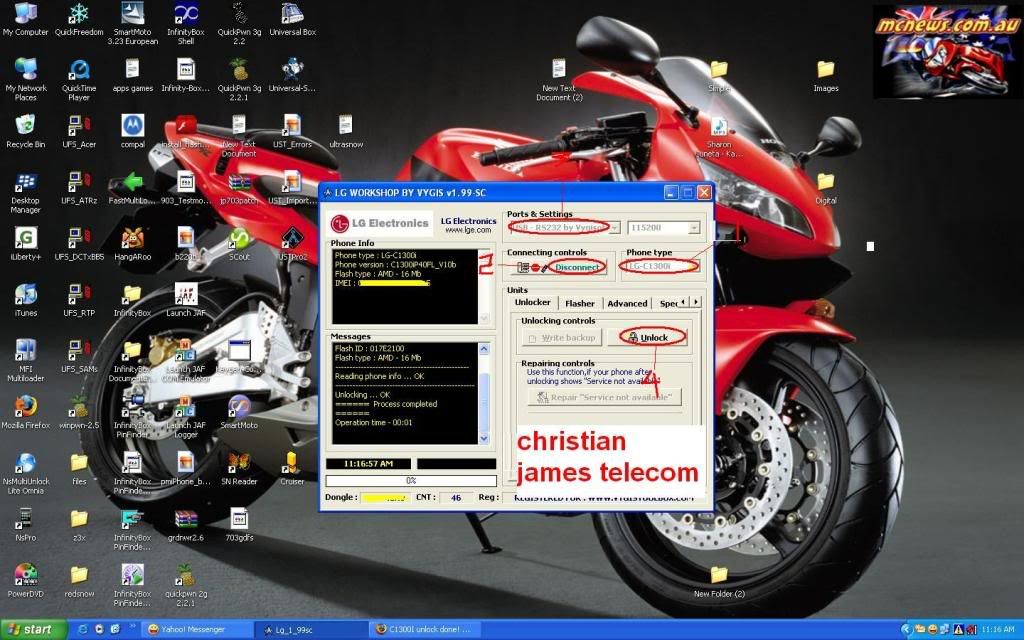Screen dimensions: 1024x640
Task: Select the QuickTime Player icon
Action: point(79,80)
